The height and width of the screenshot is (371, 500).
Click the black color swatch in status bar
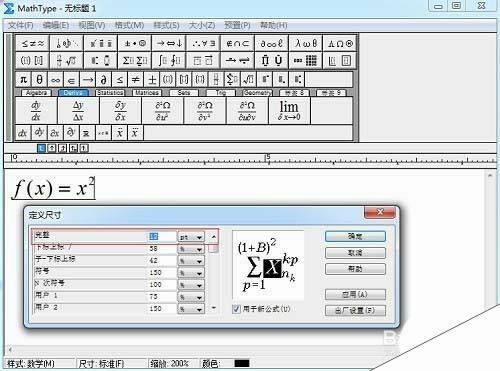coord(242,363)
